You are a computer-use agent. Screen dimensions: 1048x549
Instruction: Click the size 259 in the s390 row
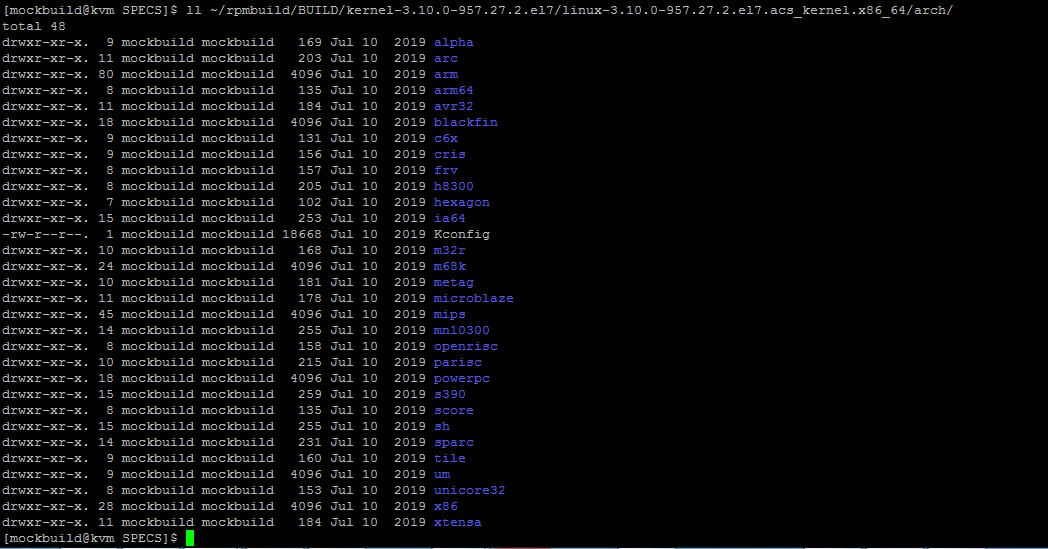click(x=310, y=395)
